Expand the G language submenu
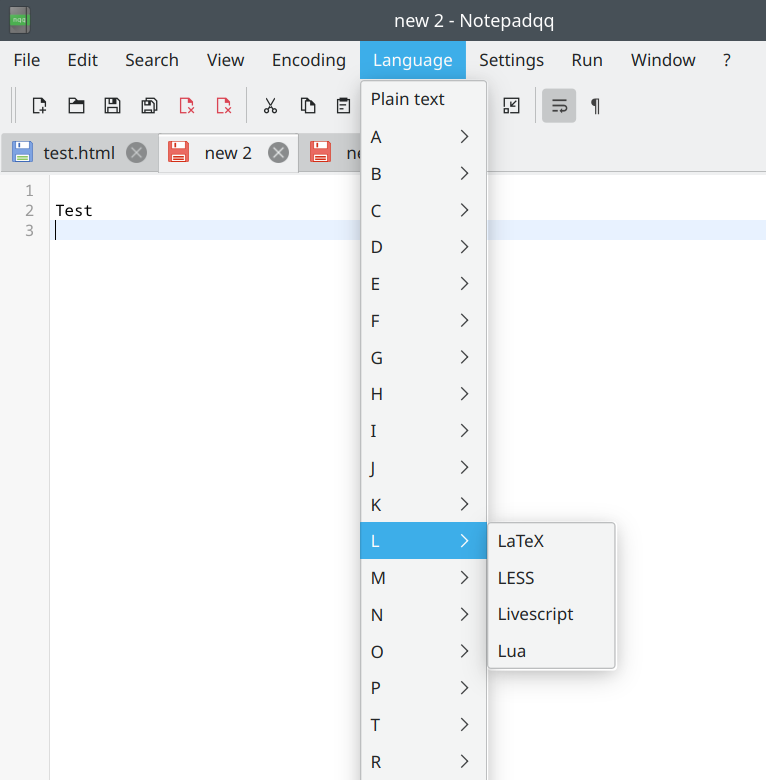Image resolution: width=766 pixels, height=780 pixels. (x=423, y=358)
